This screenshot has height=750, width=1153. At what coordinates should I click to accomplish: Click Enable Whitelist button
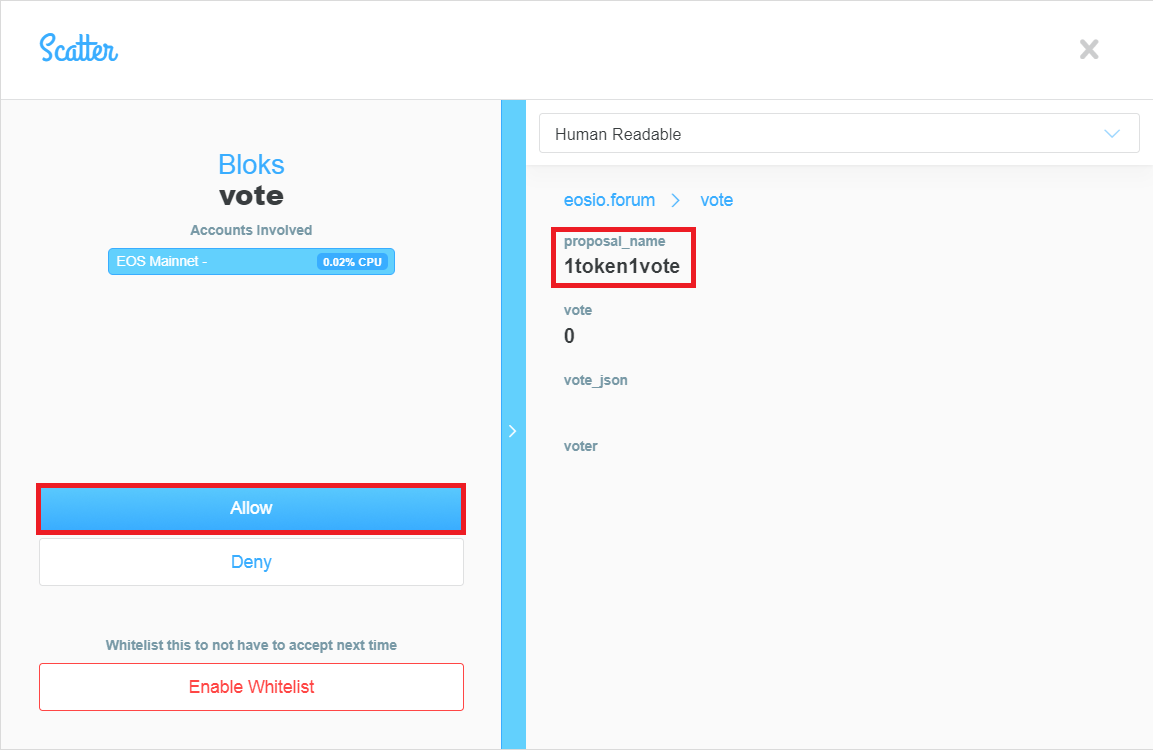coord(251,687)
